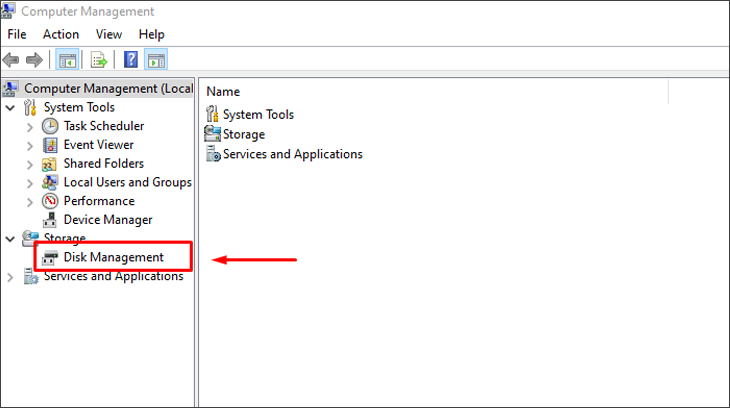This screenshot has width=730, height=408.
Task: Open the Action menu
Action: pyautogui.click(x=61, y=34)
